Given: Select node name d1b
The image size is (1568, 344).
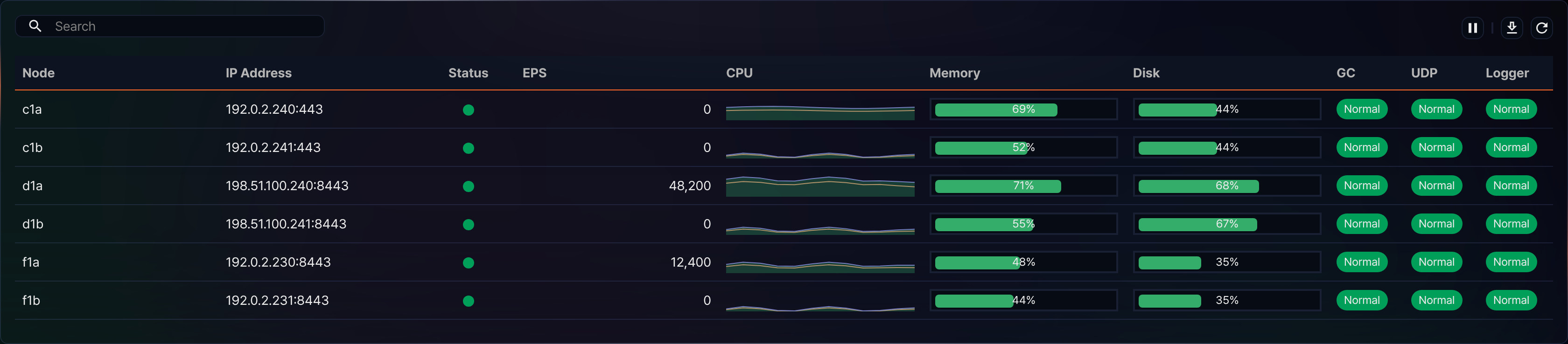Looking at the screenshot, I should (x=33, y=224).
